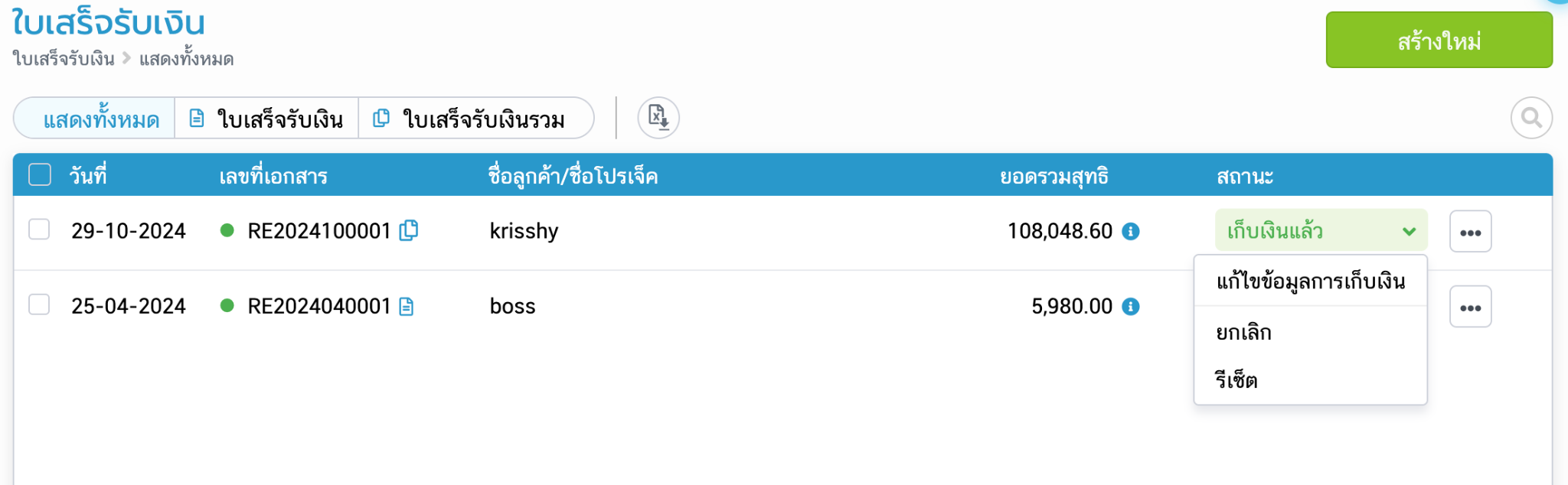Screen dimensions: 1568x485
Task: Click combined-document icon next to RE2024100001
Action: click(x=409, y=230)
